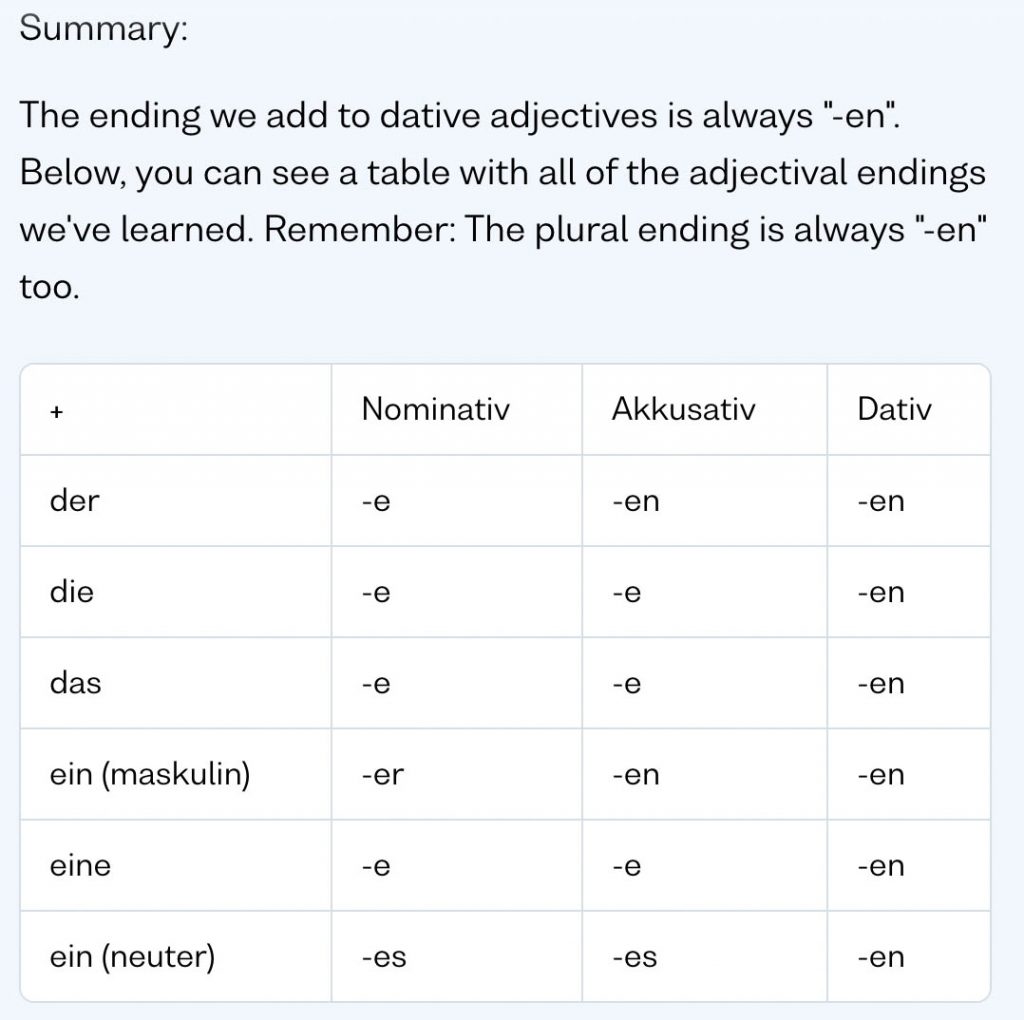The image size is (1024, 1020).
Task: Click the 'die' row label
Action: (72, 592)
